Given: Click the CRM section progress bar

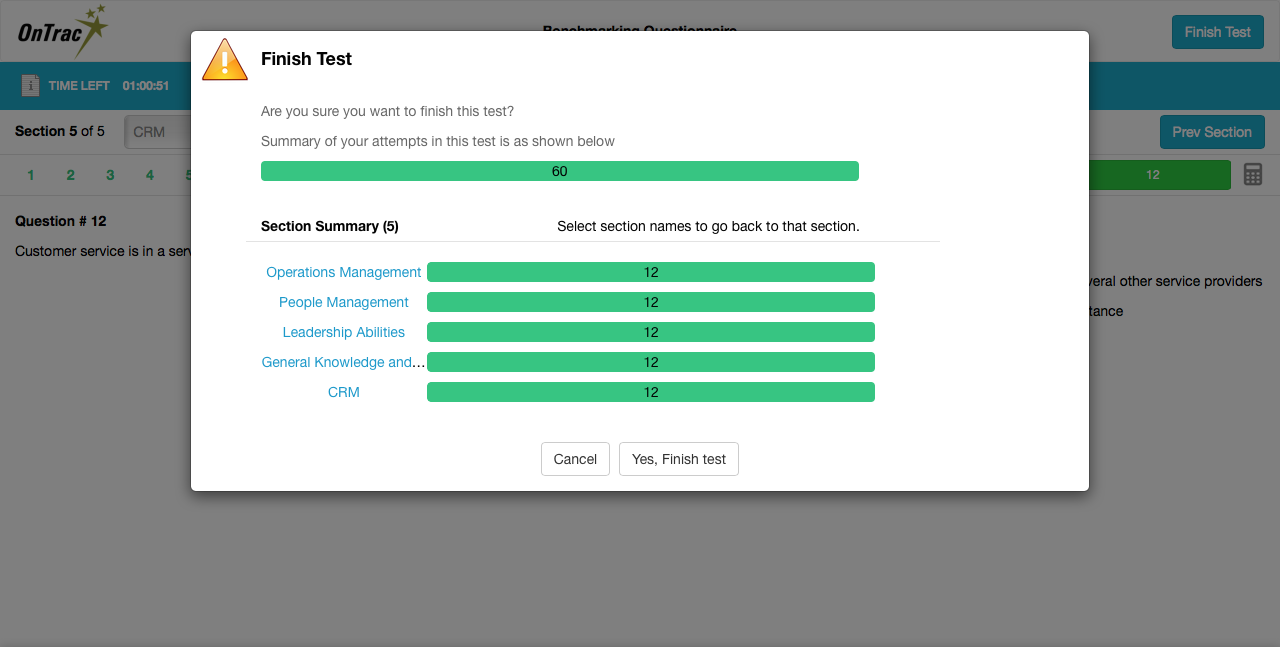Looking at the screenshot, I should pyautogui.click(x=650, y=392).
